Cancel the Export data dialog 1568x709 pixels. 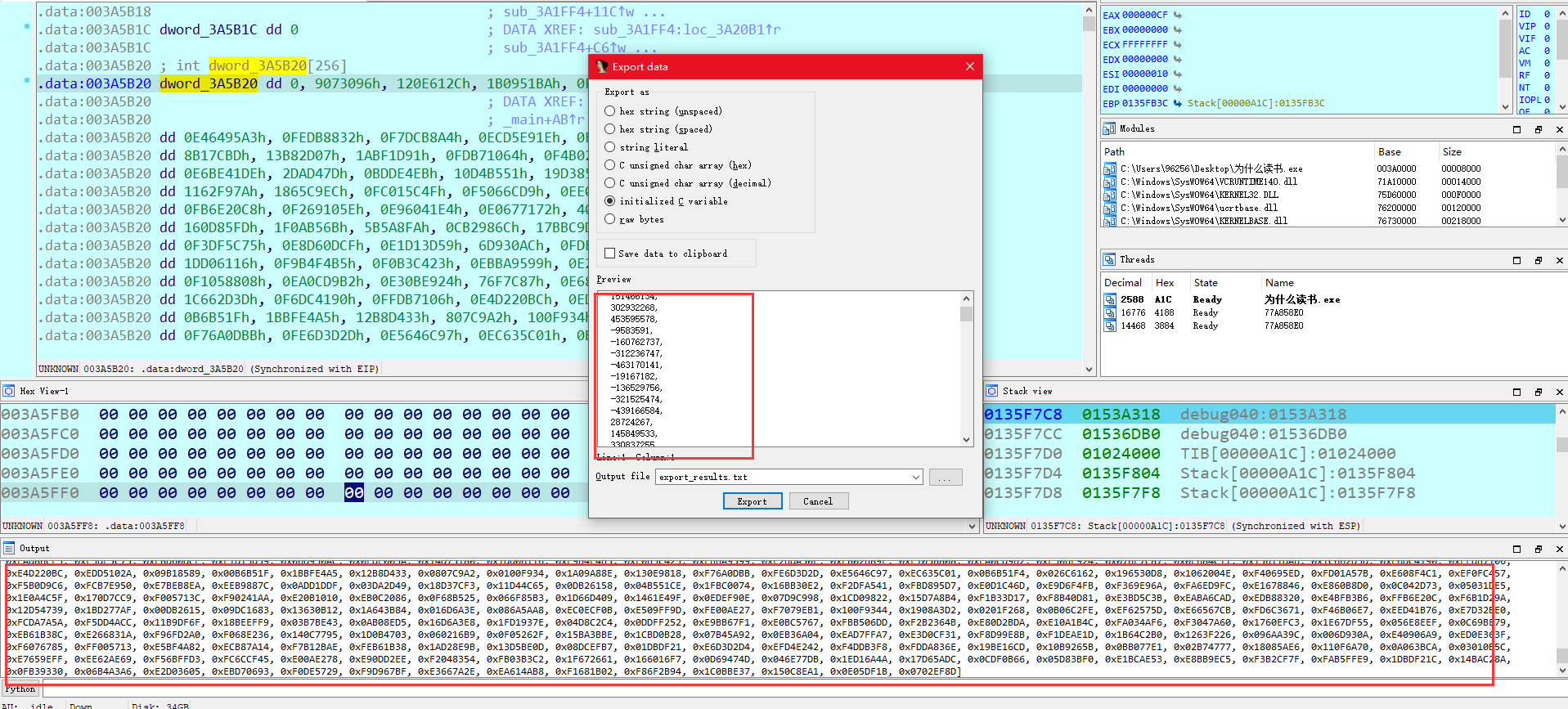(818, 501)
